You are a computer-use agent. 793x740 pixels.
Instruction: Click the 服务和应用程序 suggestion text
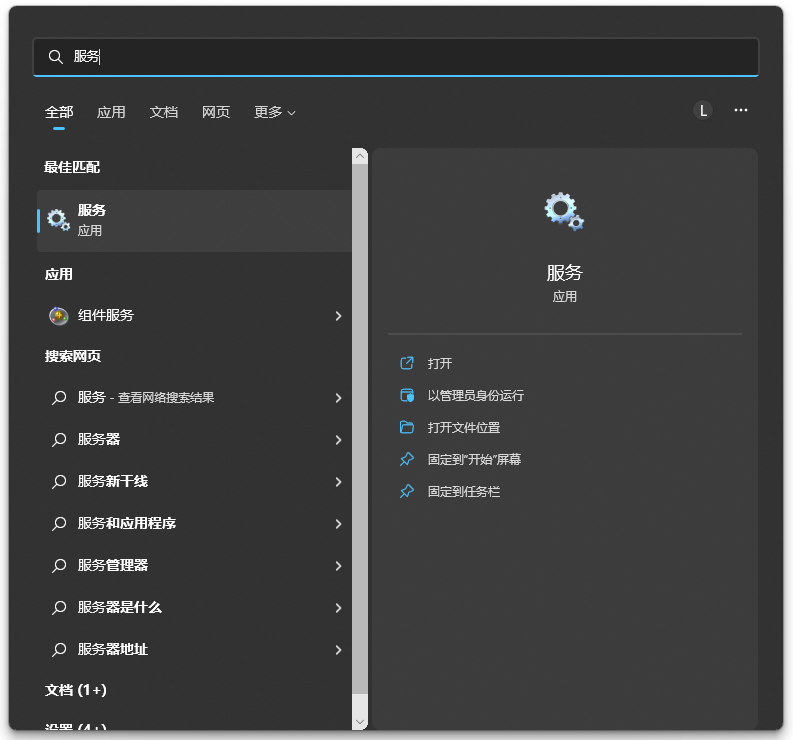coord(126,524)
